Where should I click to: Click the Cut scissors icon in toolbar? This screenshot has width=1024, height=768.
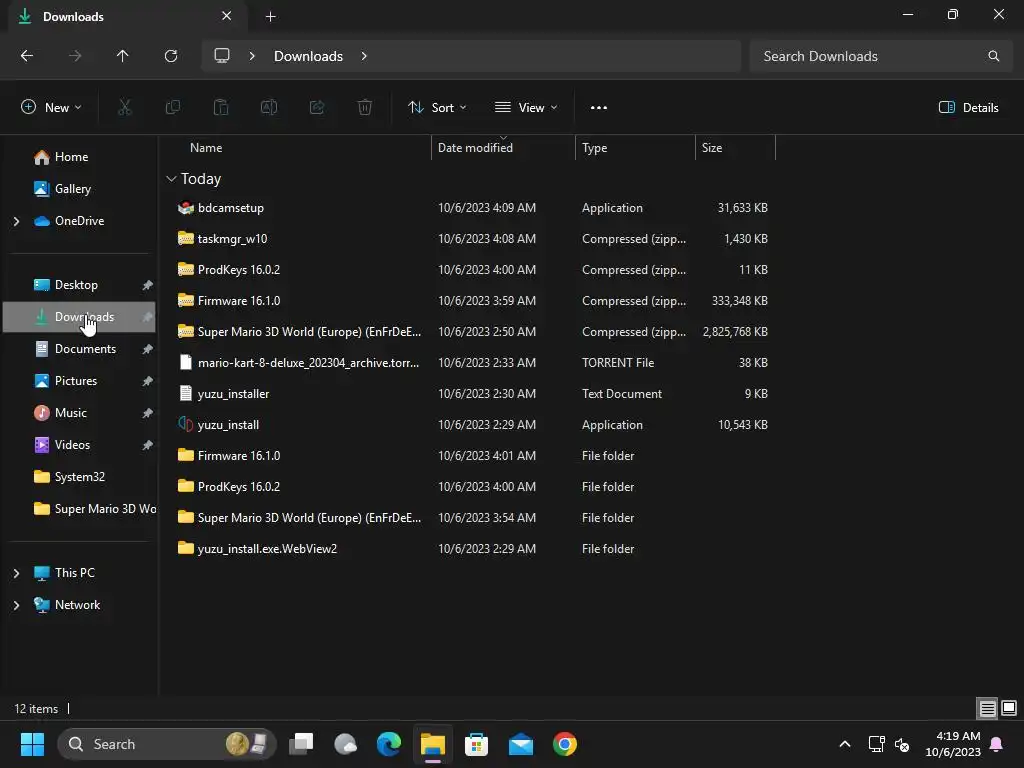pos(124,108)
